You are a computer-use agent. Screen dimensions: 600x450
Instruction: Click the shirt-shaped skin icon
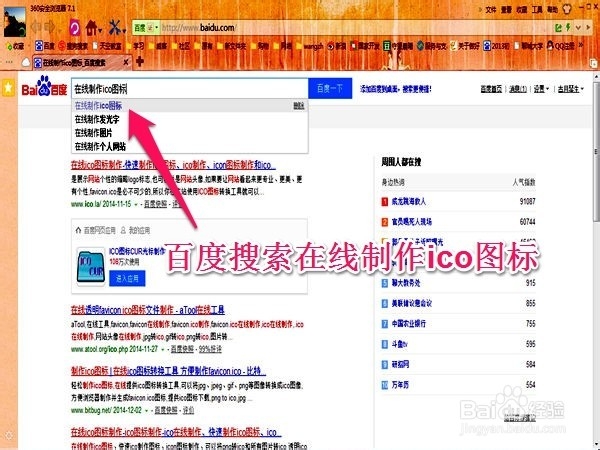pyautogui.click(x=567, y=9)
